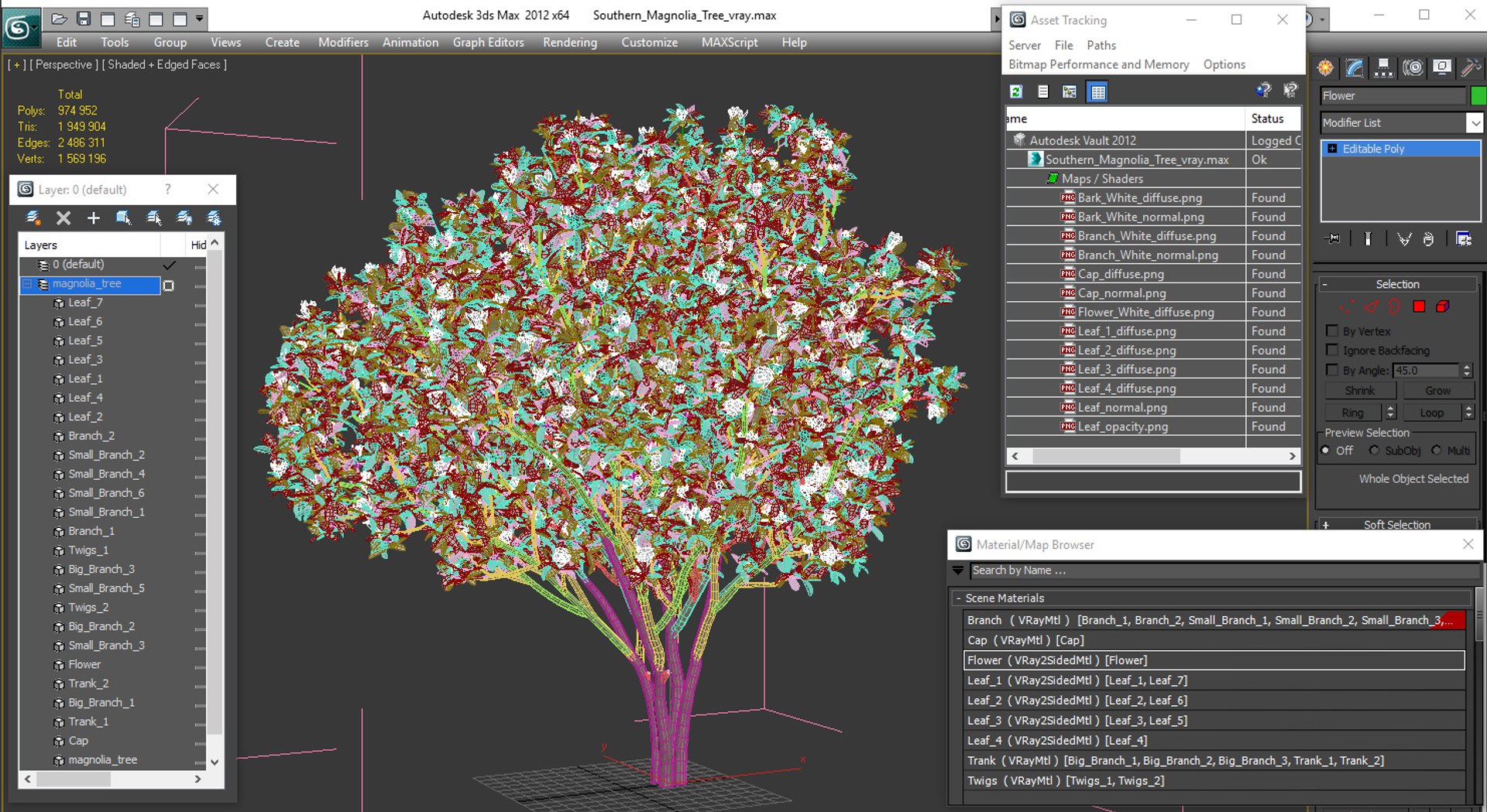Click the Shrink selection button

point(1360,391)
